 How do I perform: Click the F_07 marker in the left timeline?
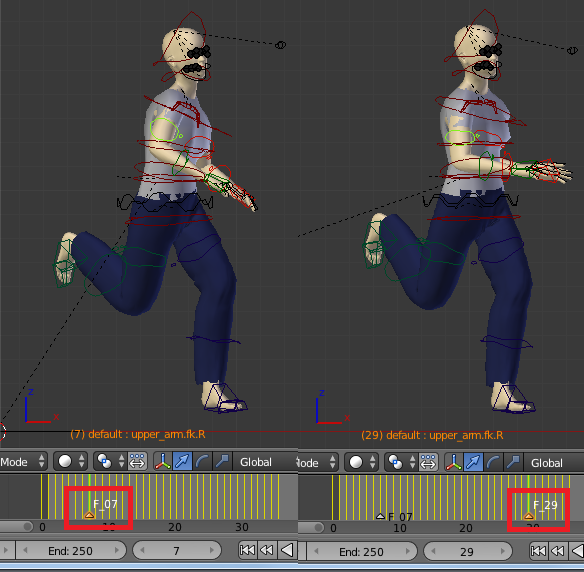[89, 515]
